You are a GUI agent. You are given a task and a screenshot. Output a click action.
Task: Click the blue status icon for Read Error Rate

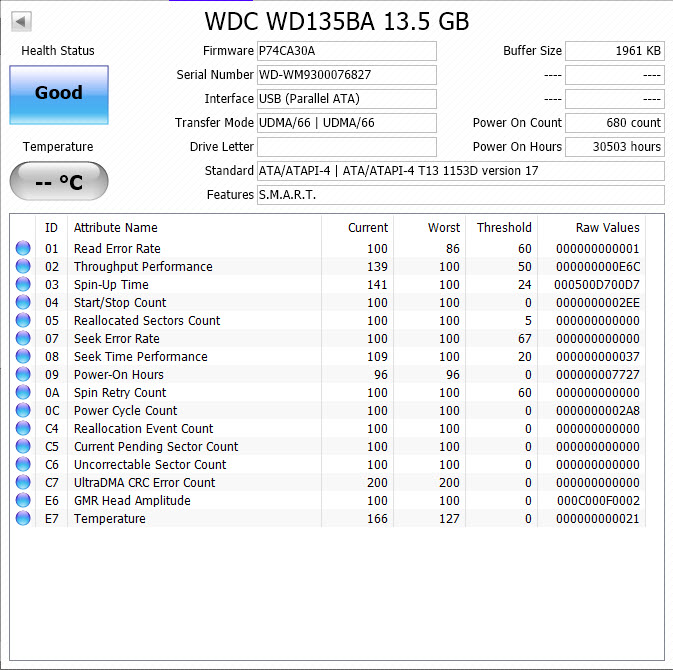tap(23, 248)
